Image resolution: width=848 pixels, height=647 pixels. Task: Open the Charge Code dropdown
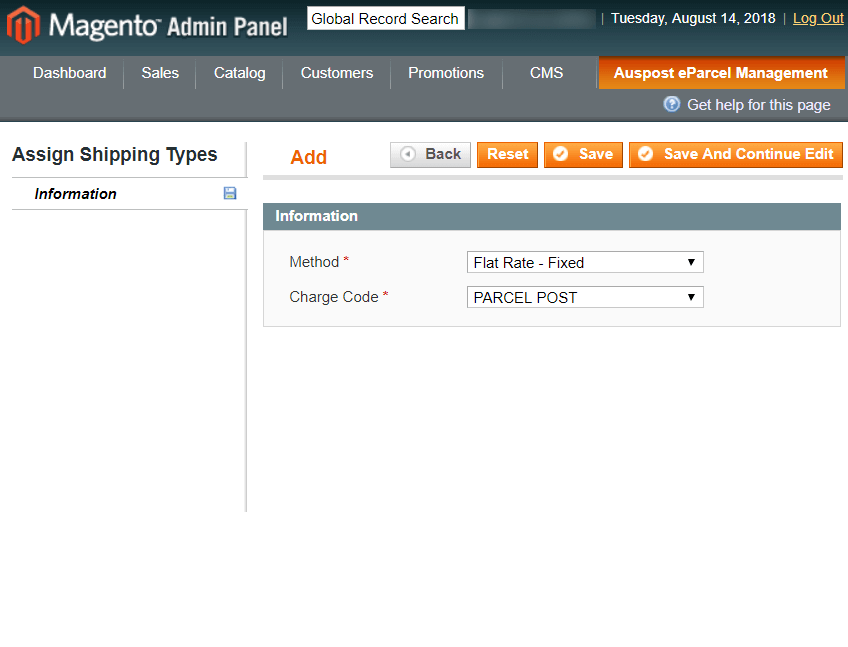click(x=585, y=297)
